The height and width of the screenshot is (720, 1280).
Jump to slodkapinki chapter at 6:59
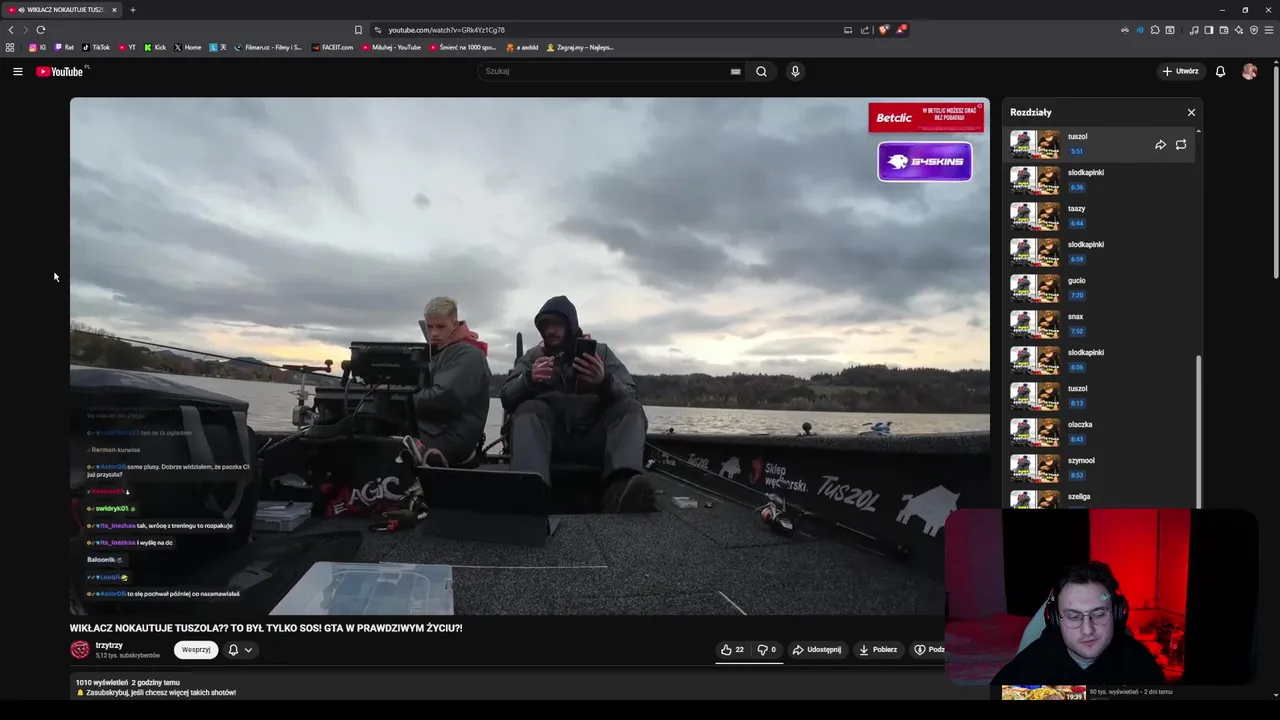click(1100, 252)
